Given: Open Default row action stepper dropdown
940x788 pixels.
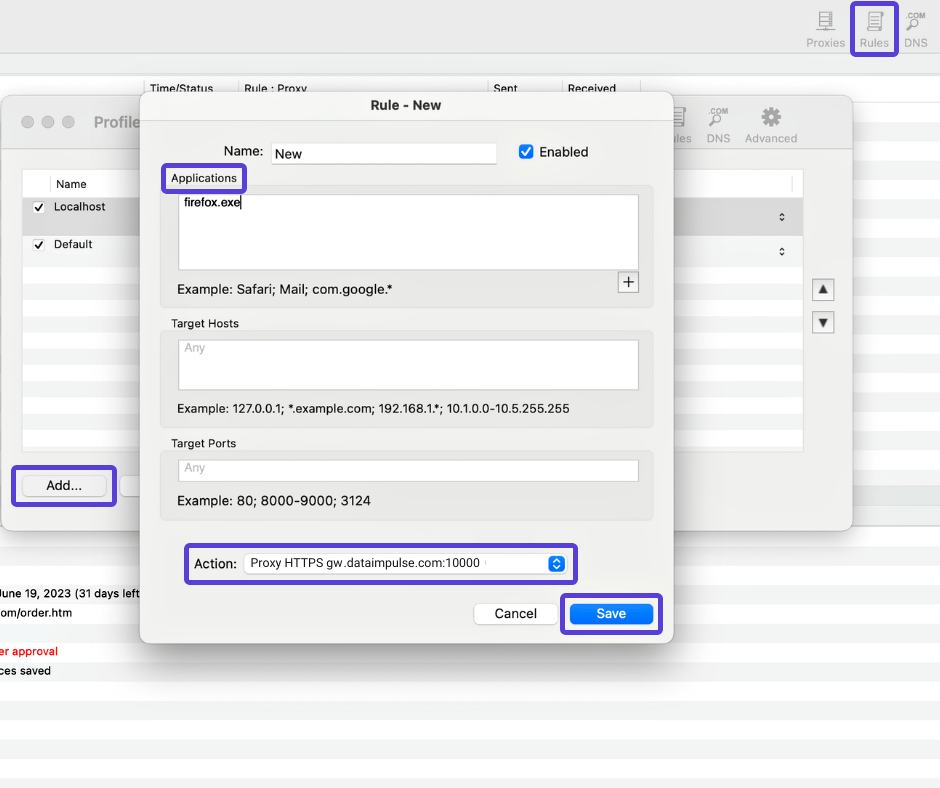Looking at the screenshot, I should [x=782, y=251].
